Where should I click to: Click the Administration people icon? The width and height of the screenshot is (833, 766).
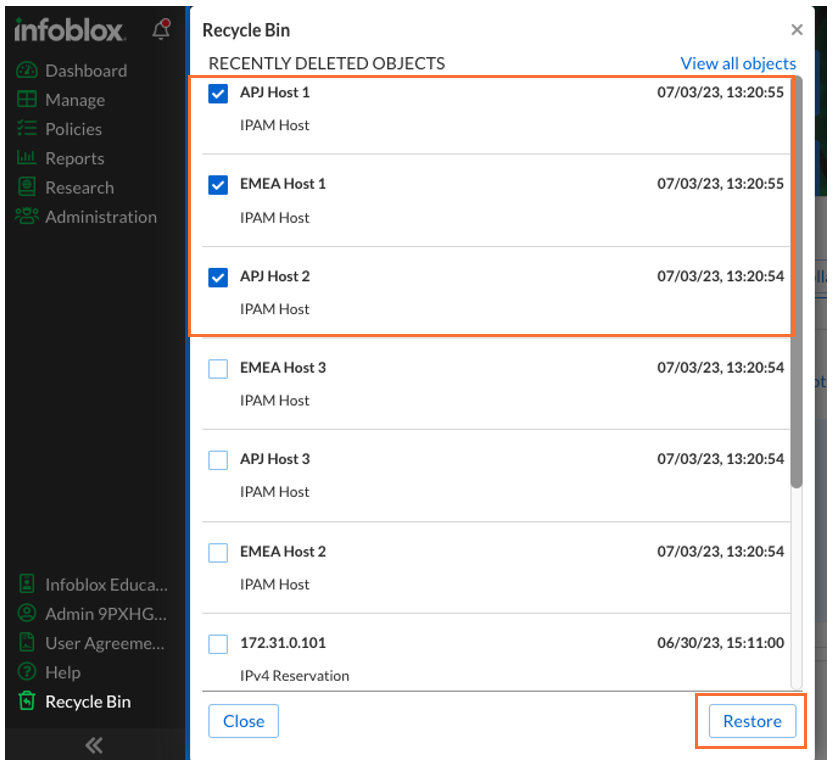coord(27,216)
